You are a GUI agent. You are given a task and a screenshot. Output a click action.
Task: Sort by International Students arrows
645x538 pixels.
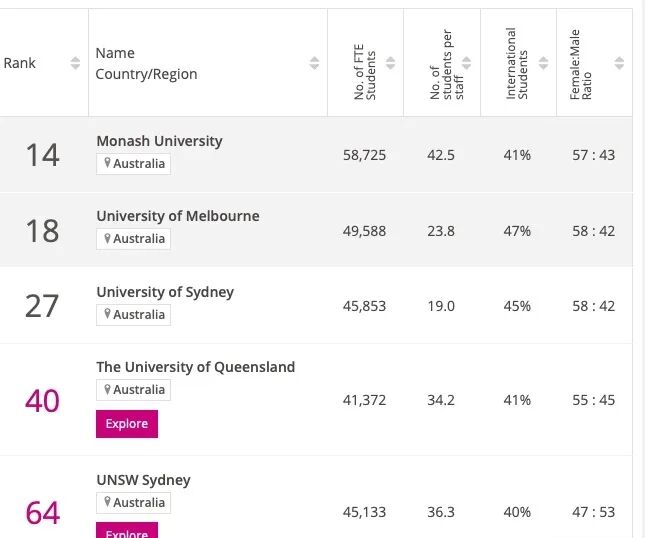[543, 63]
